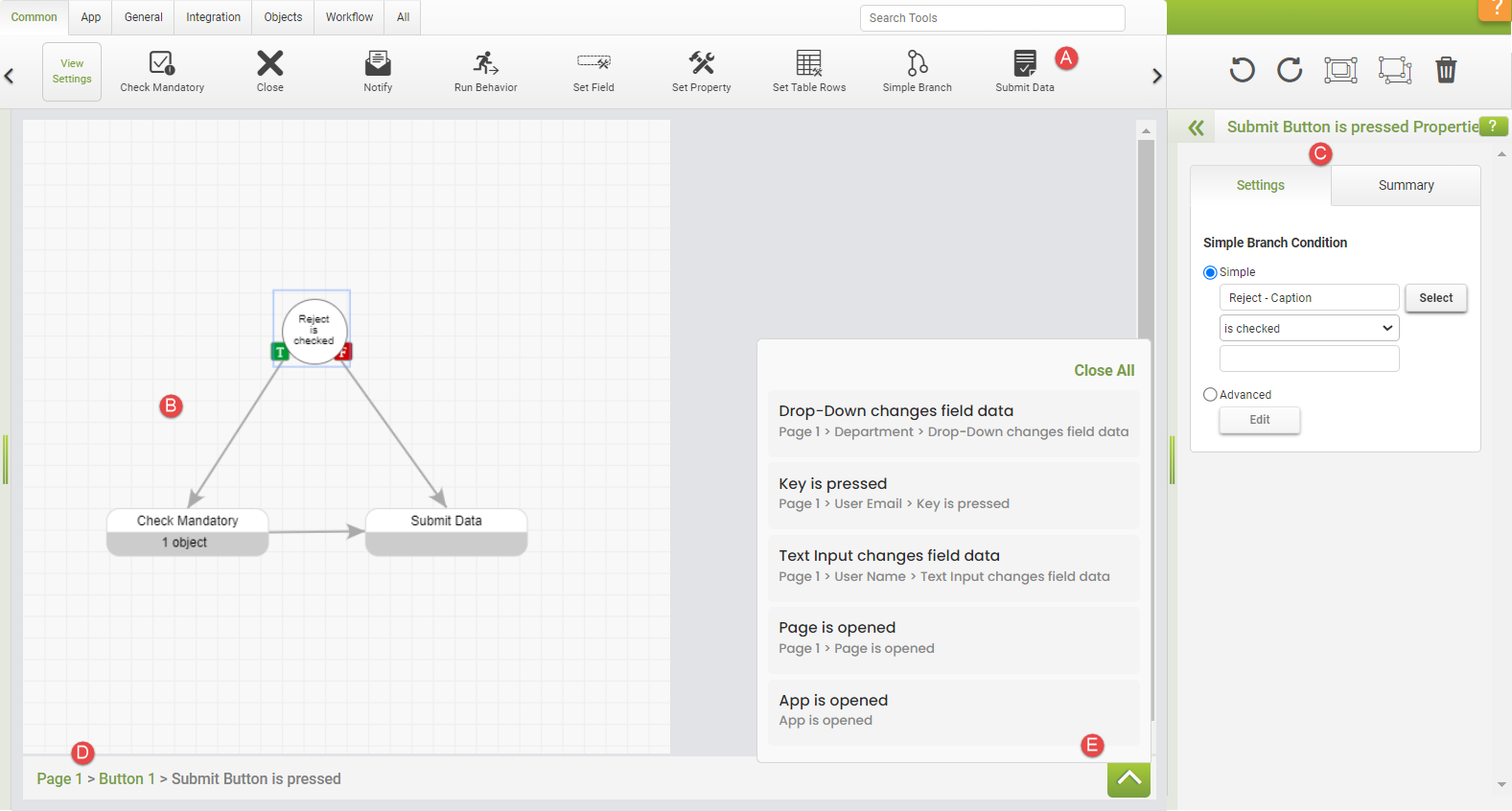Click the Search Tools input field

click(992, 18)
